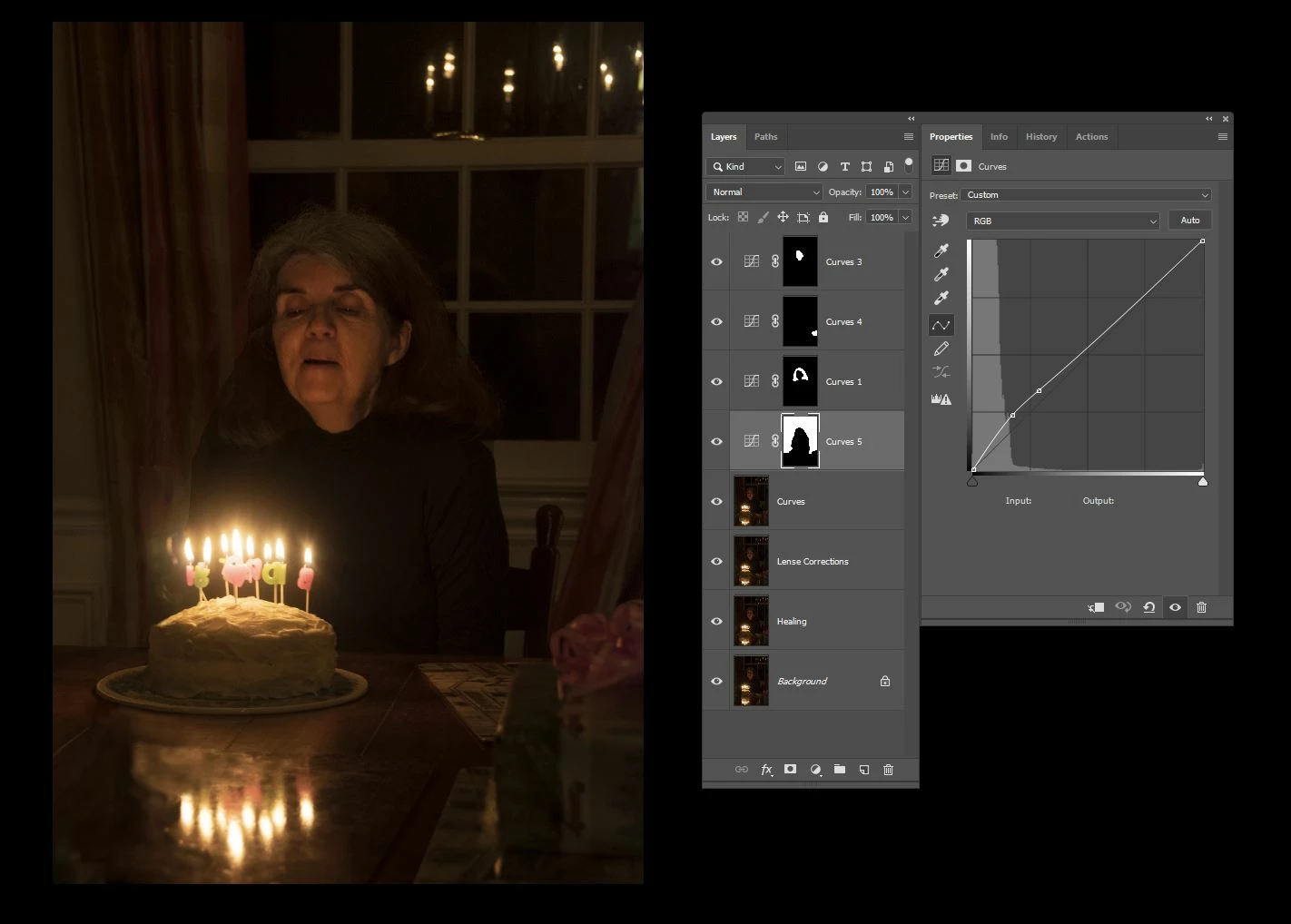This screenshot has height=924, width=1291.
Task: Select the Healing layer name
Action: [x=792, y=621]
